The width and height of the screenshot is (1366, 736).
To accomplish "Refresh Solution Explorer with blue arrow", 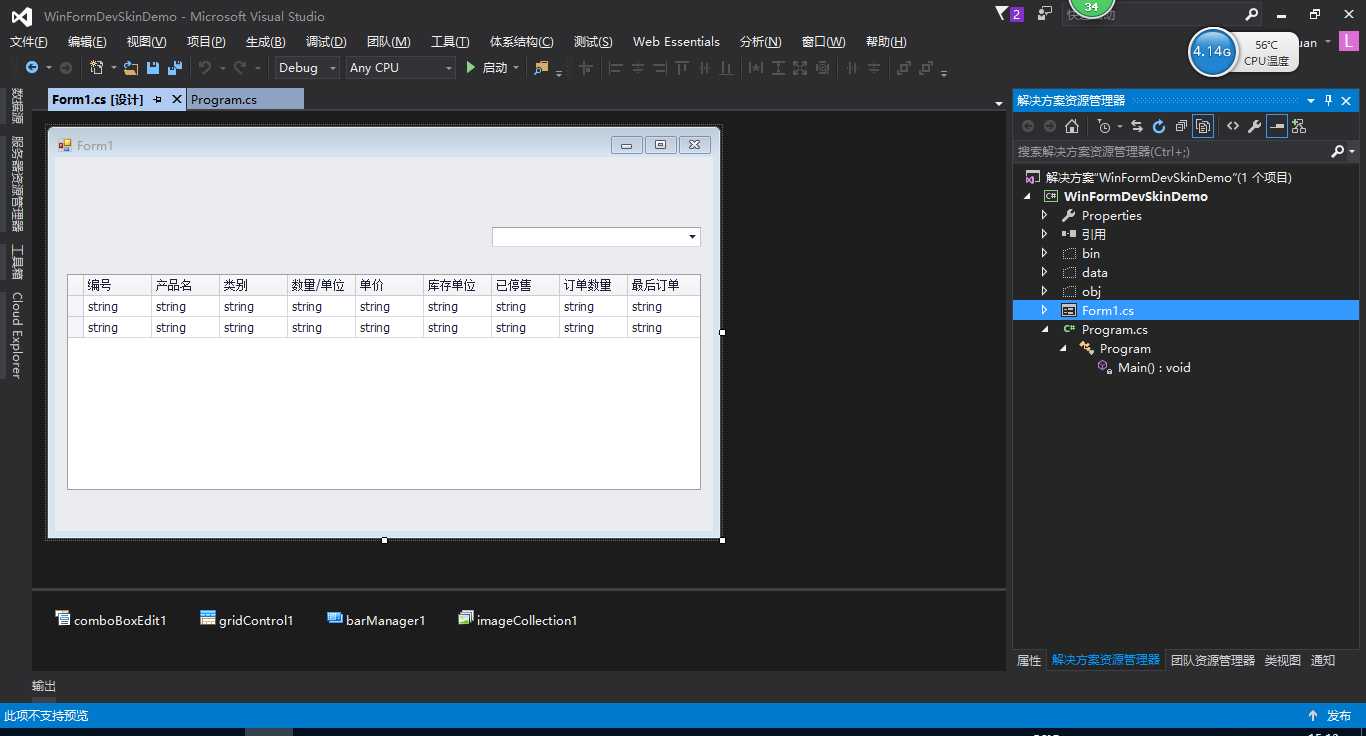I will [1159, 126].
